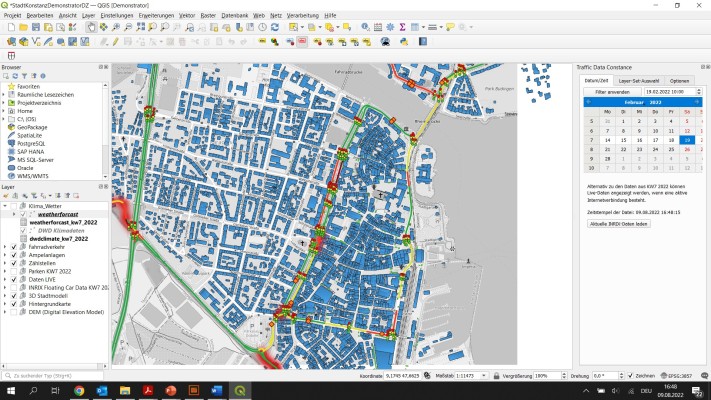Open the Temporal Controller clock icon
This screenshot has width=711, height=400.
(x=263, y=28)
